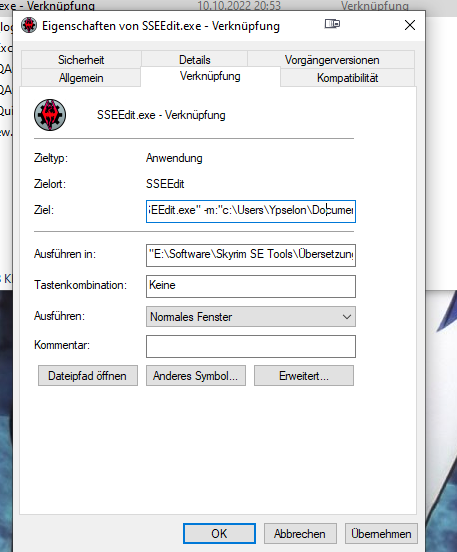The image size is (457, 552).
Task: Open the Vorgängerversionen tab
Action: (332, 59)
